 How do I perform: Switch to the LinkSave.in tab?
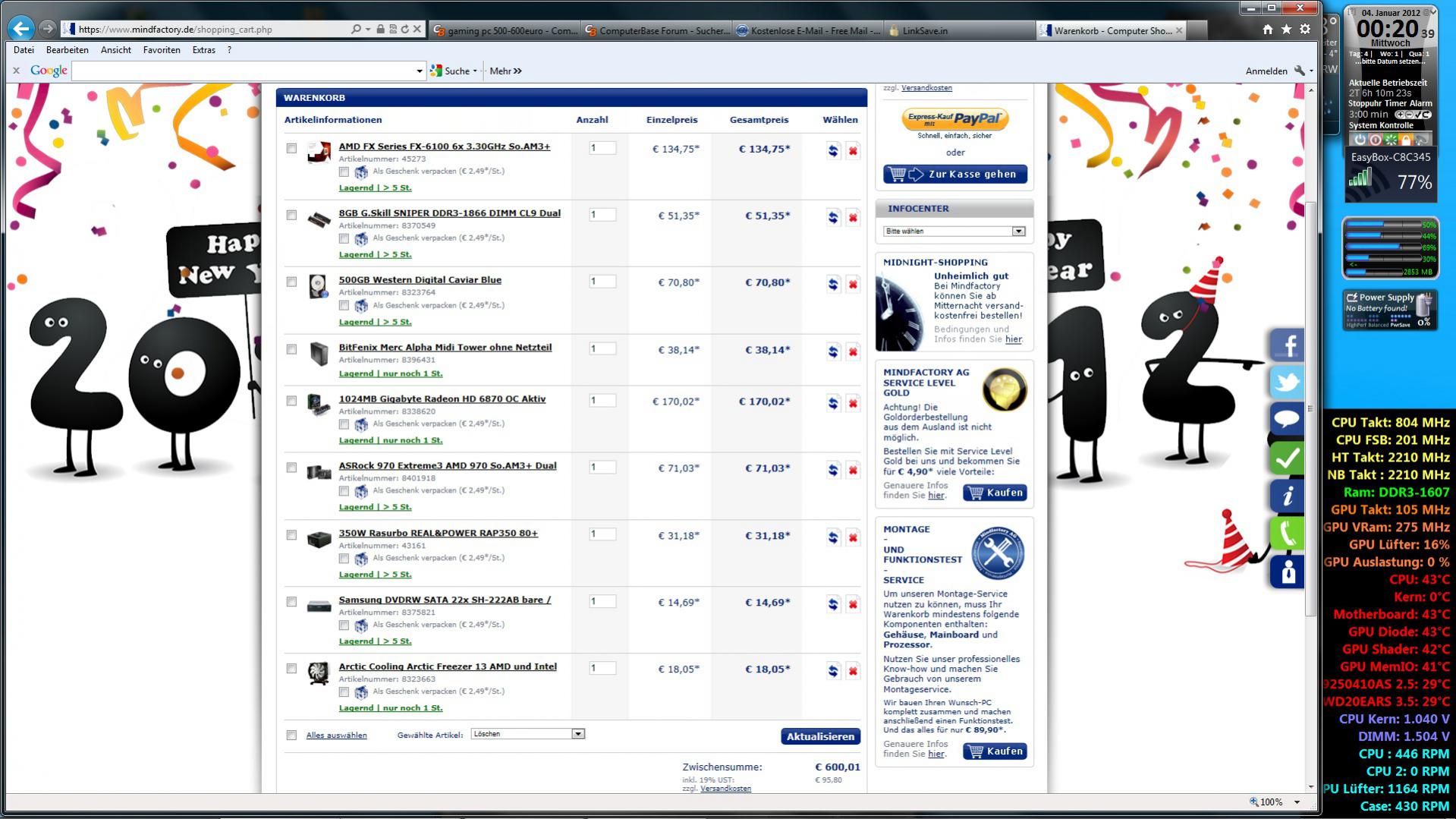pos(959,30)
